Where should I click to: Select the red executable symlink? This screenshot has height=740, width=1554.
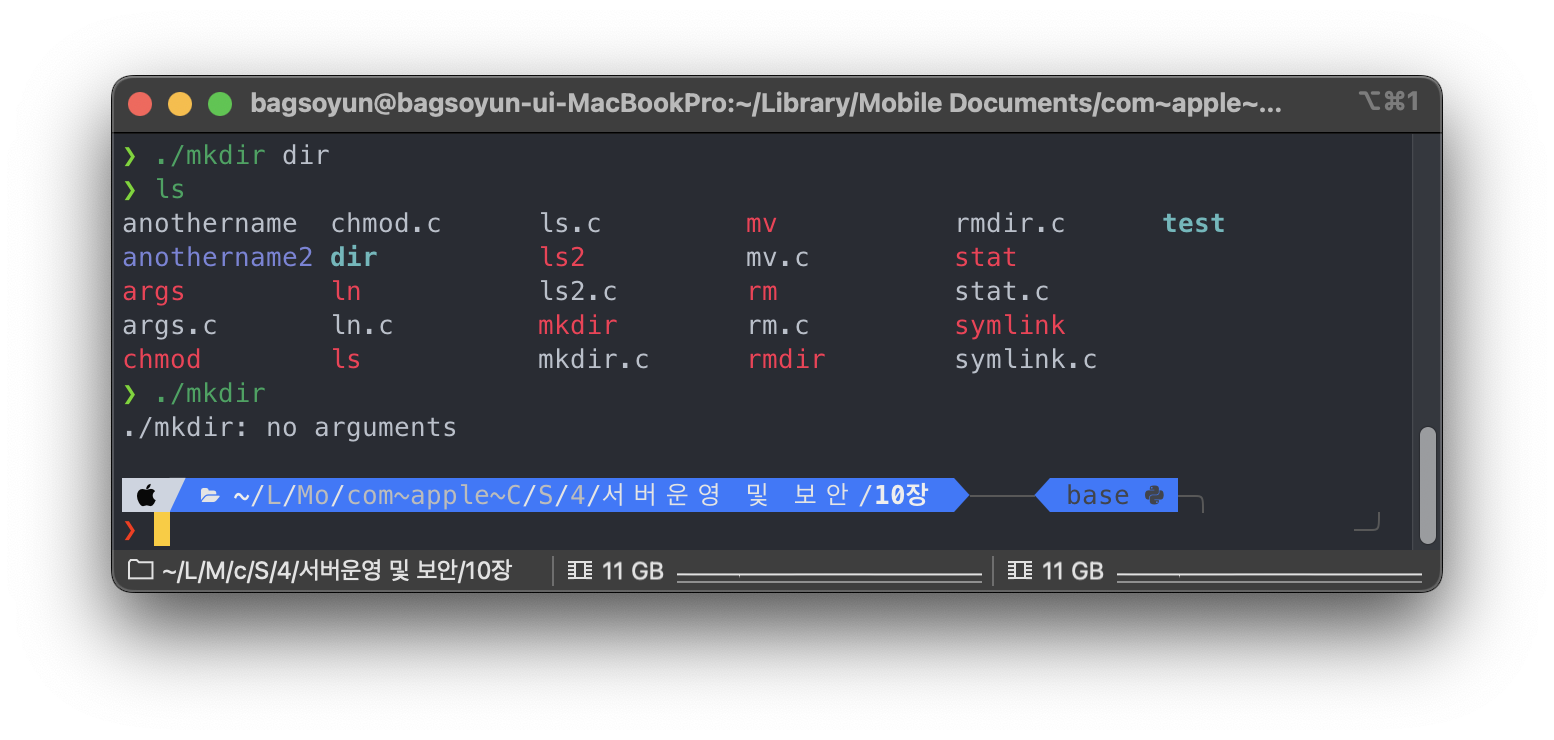[x=1010, y=326]
